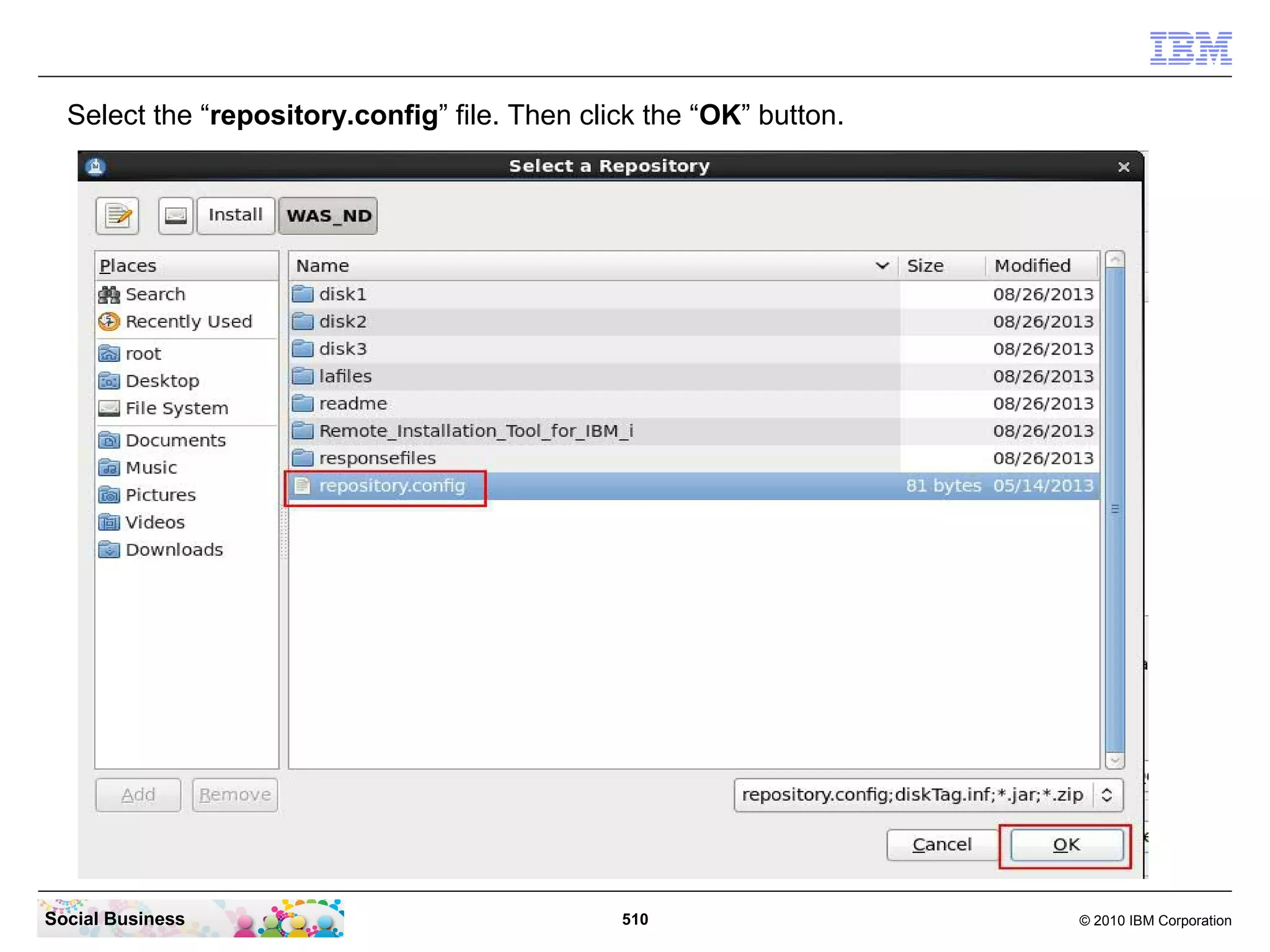Select the disk3 folder
Image resolution: width=1270 pixels, height=952 pixels.
[694, 349]
